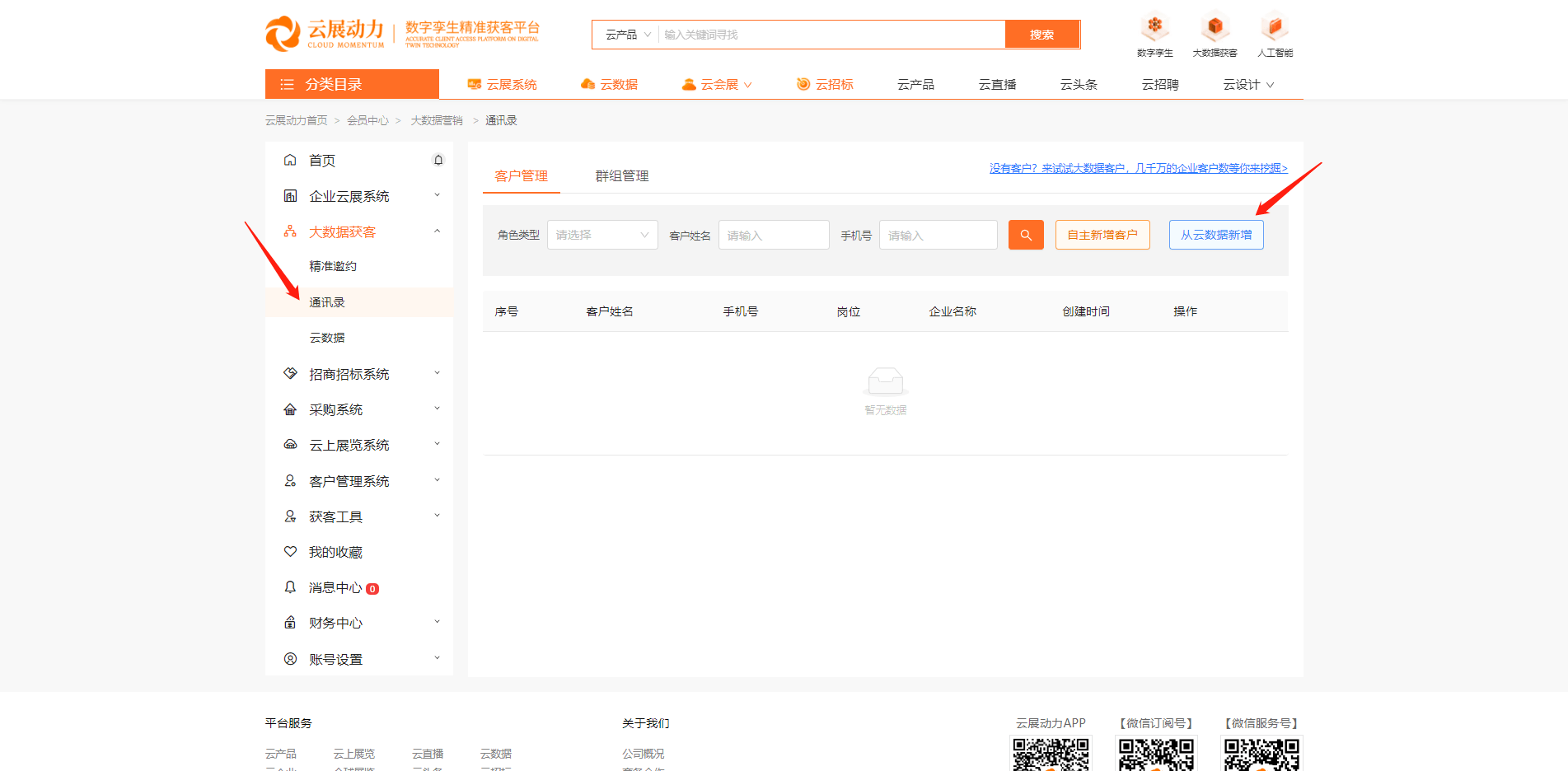Expand 财务中心 chevron
This screenshot has height=771, width=1568.
point(438,623)
